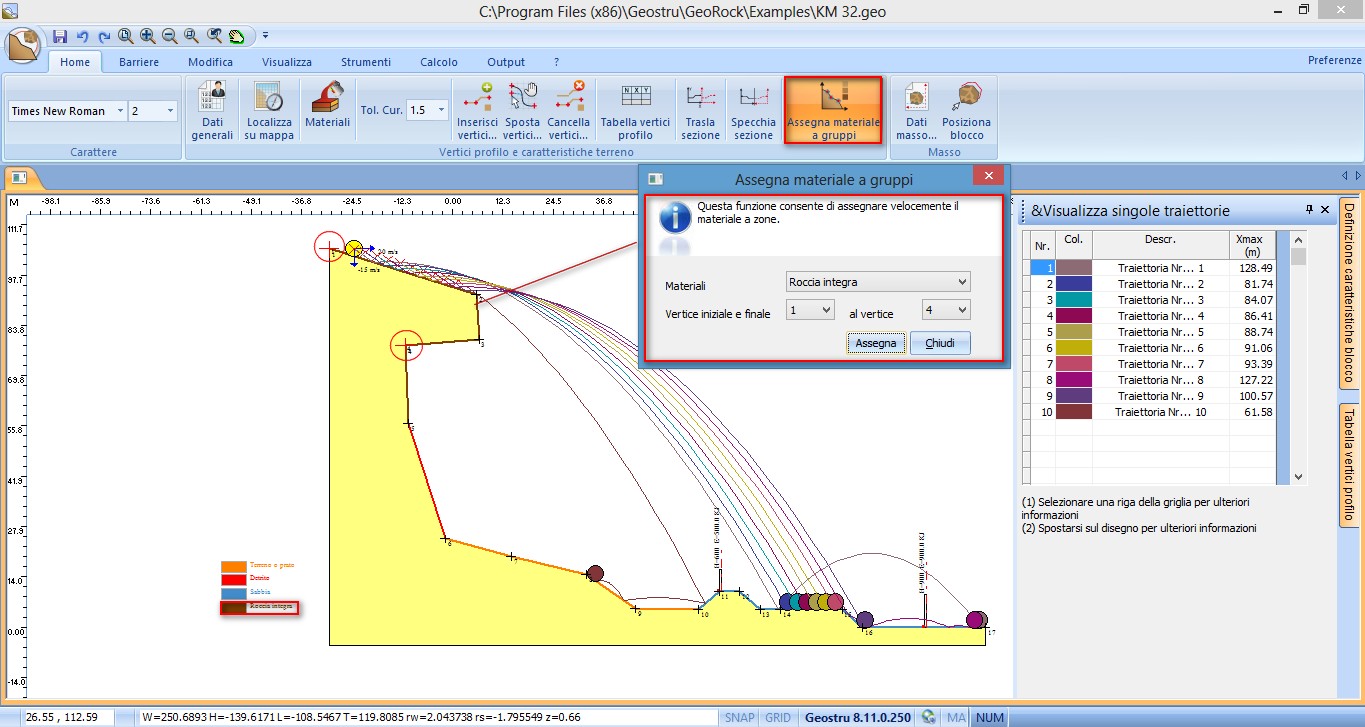Zoom out with the minus magnifier
1365x727 pixels.
(169, 36)
